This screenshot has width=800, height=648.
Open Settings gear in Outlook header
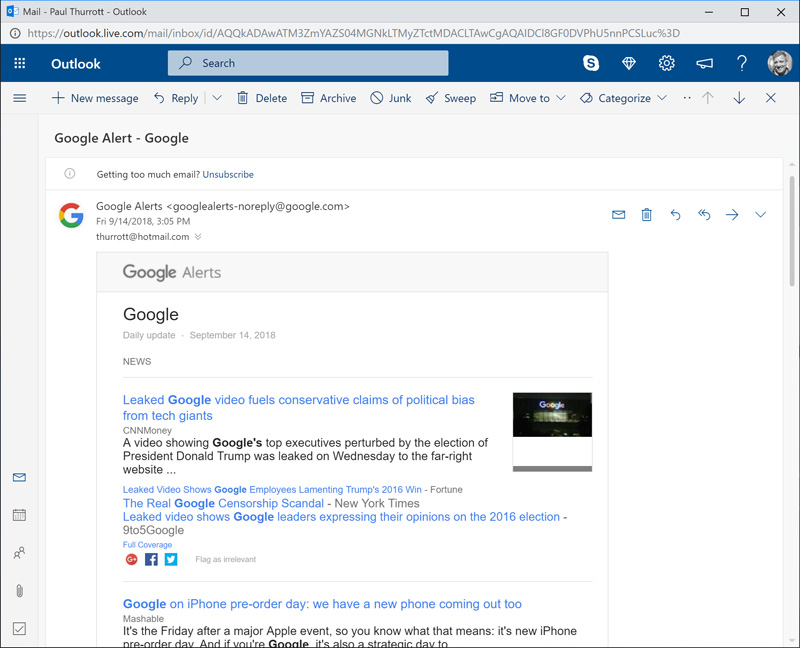667,63
